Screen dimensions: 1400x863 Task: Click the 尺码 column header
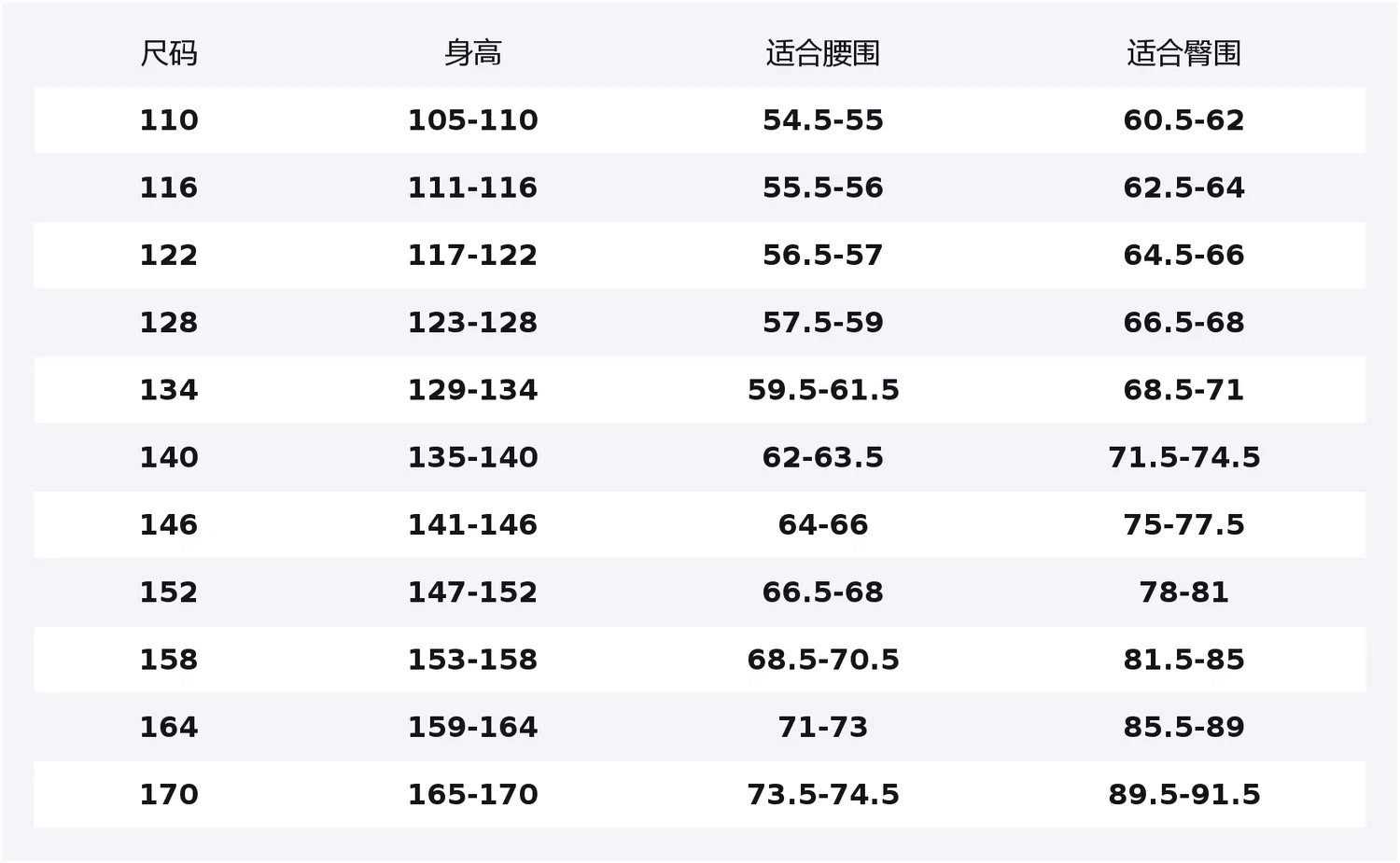tap(169, 53)
